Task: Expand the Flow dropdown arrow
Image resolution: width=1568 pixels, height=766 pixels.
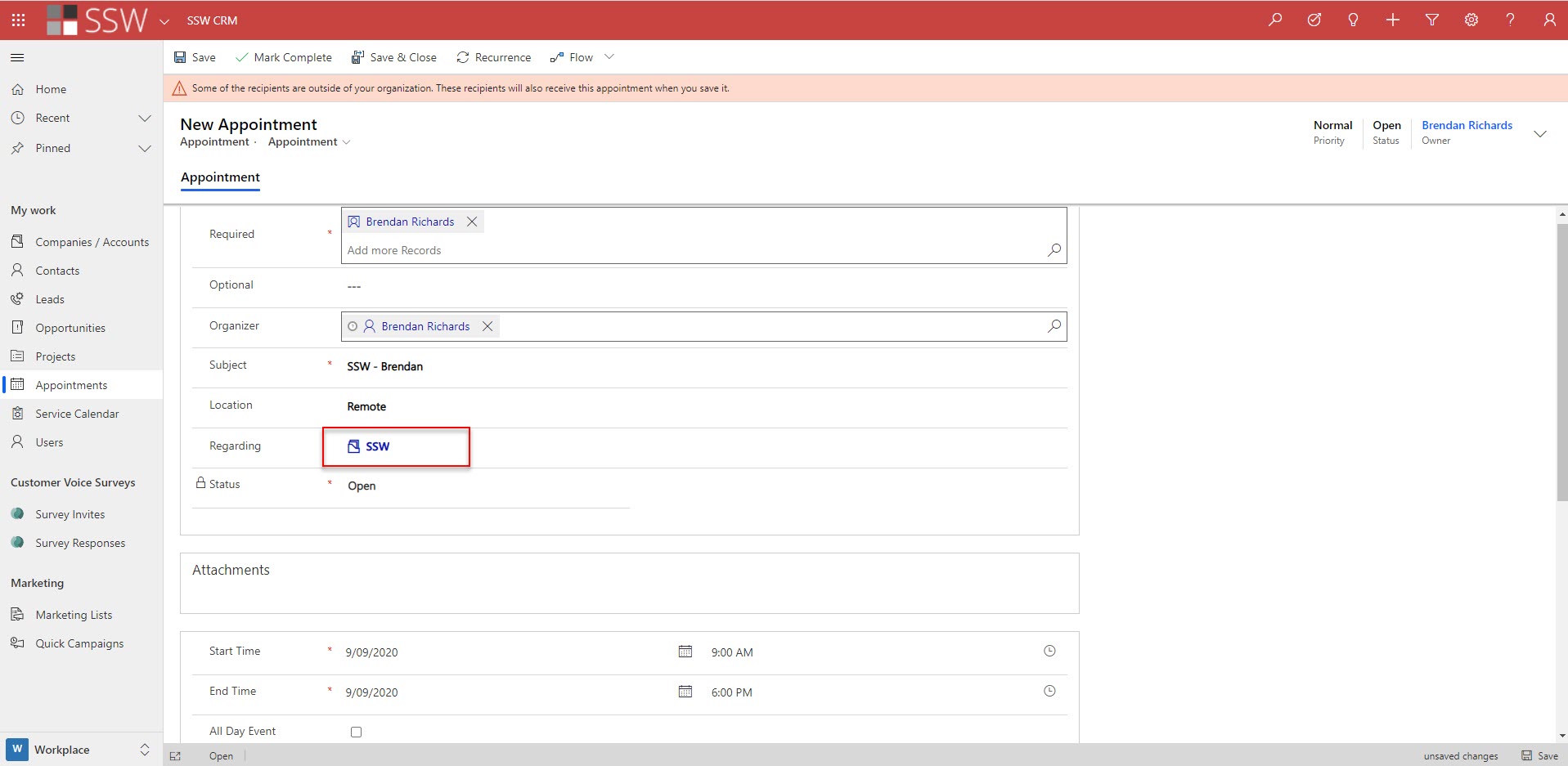Action: (x=609, y=57)
